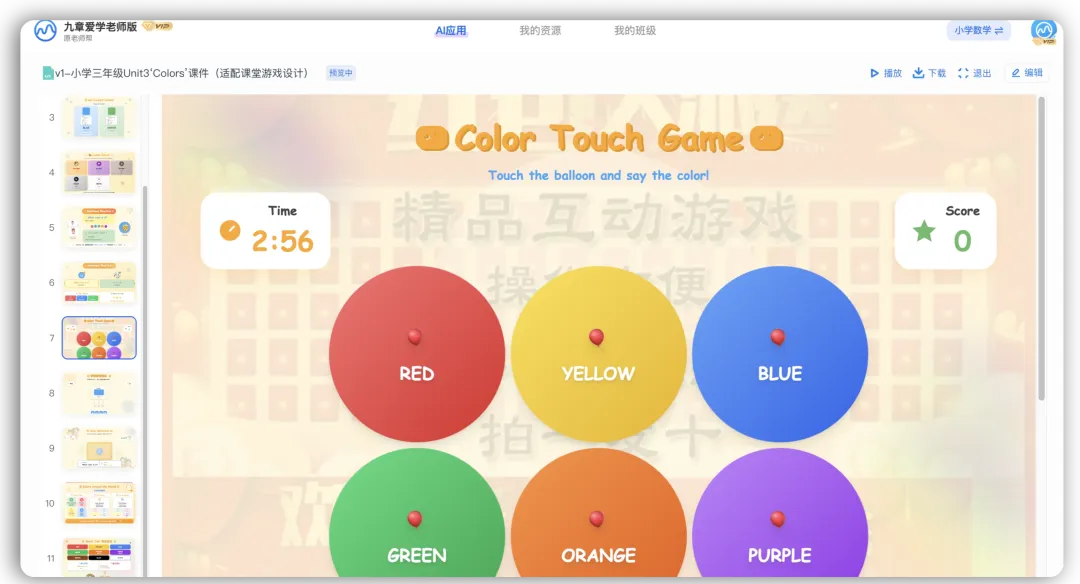Open the AI应用 tab

(450, 30)
